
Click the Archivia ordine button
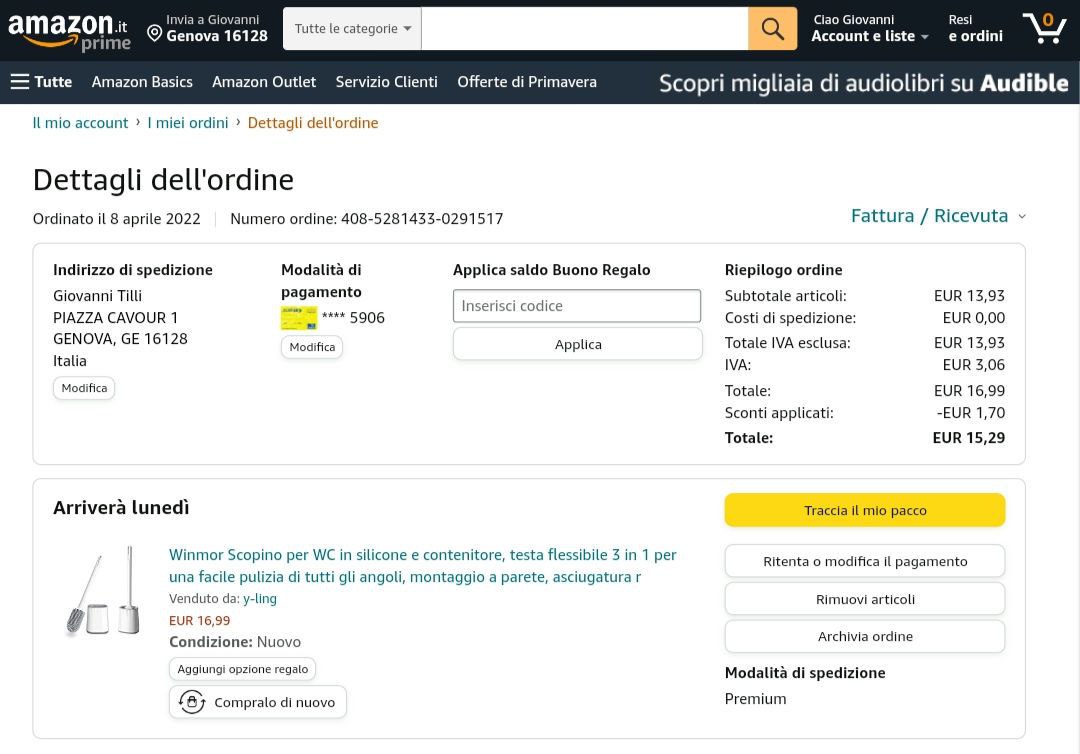865,636
